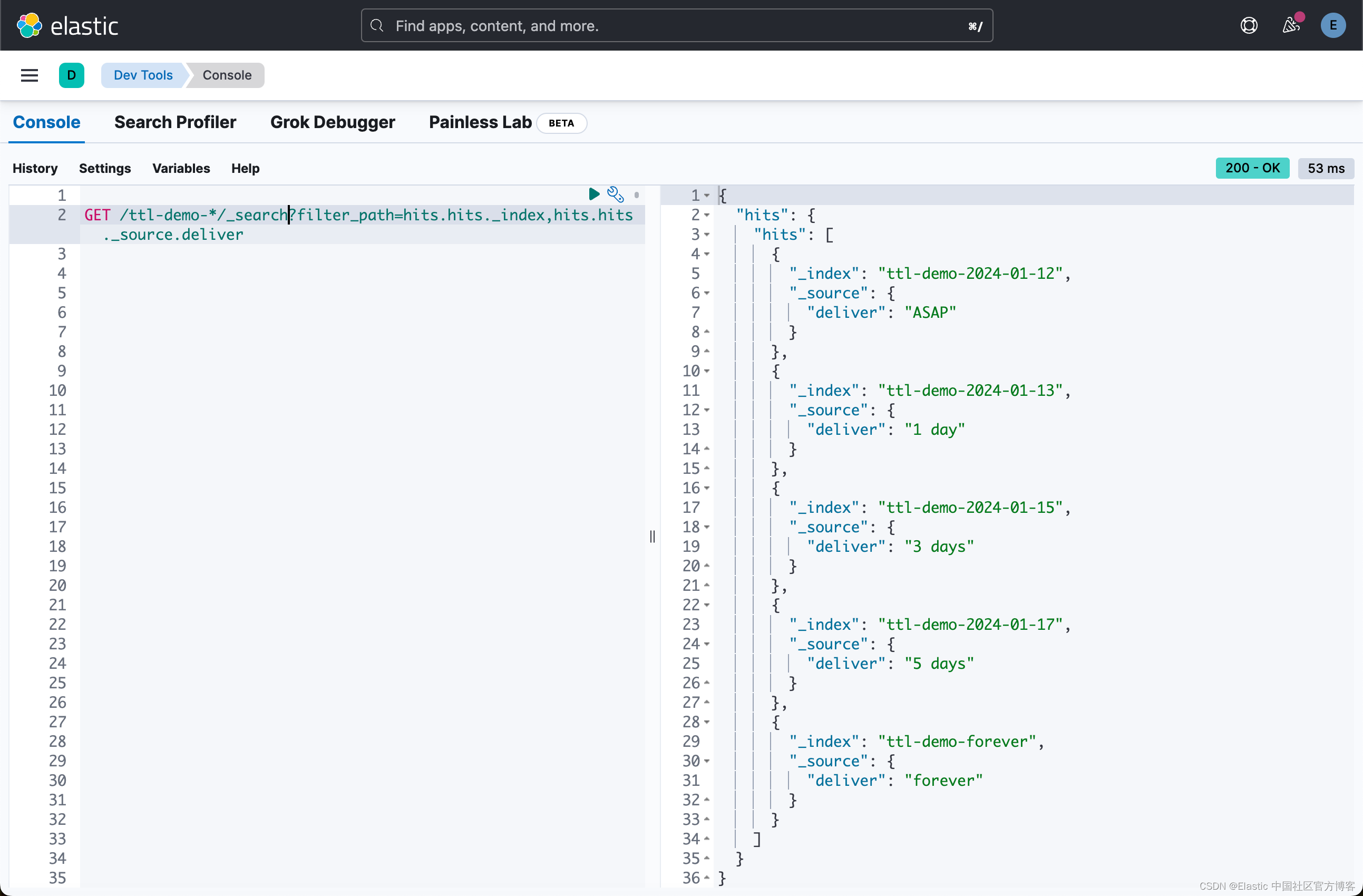Viewport: 1363px width, 896px height.
Task: Open the Grok Debugger tab
Action: 332,122
